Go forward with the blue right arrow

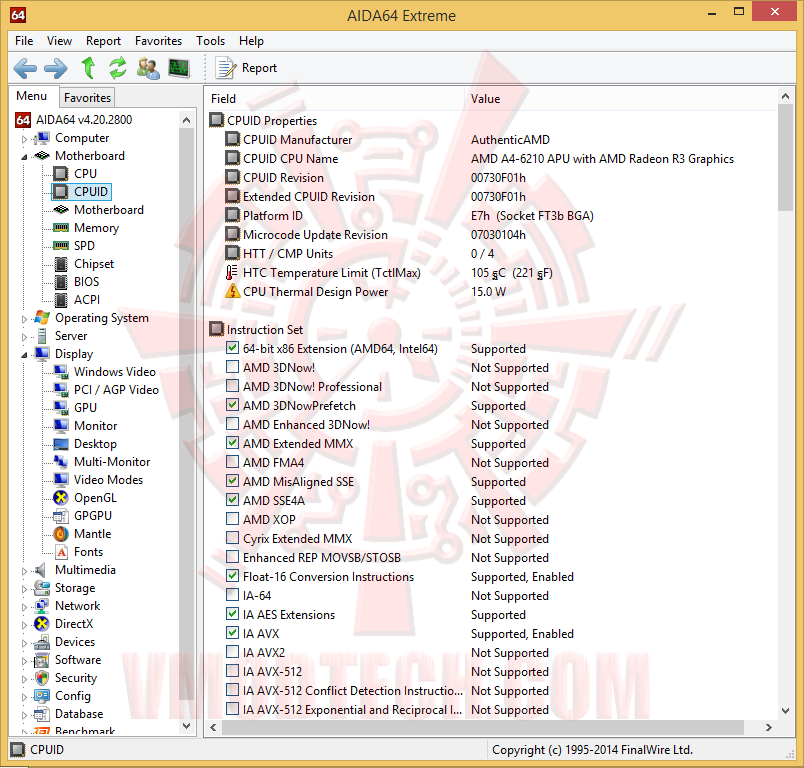click(x=55, y=68)
